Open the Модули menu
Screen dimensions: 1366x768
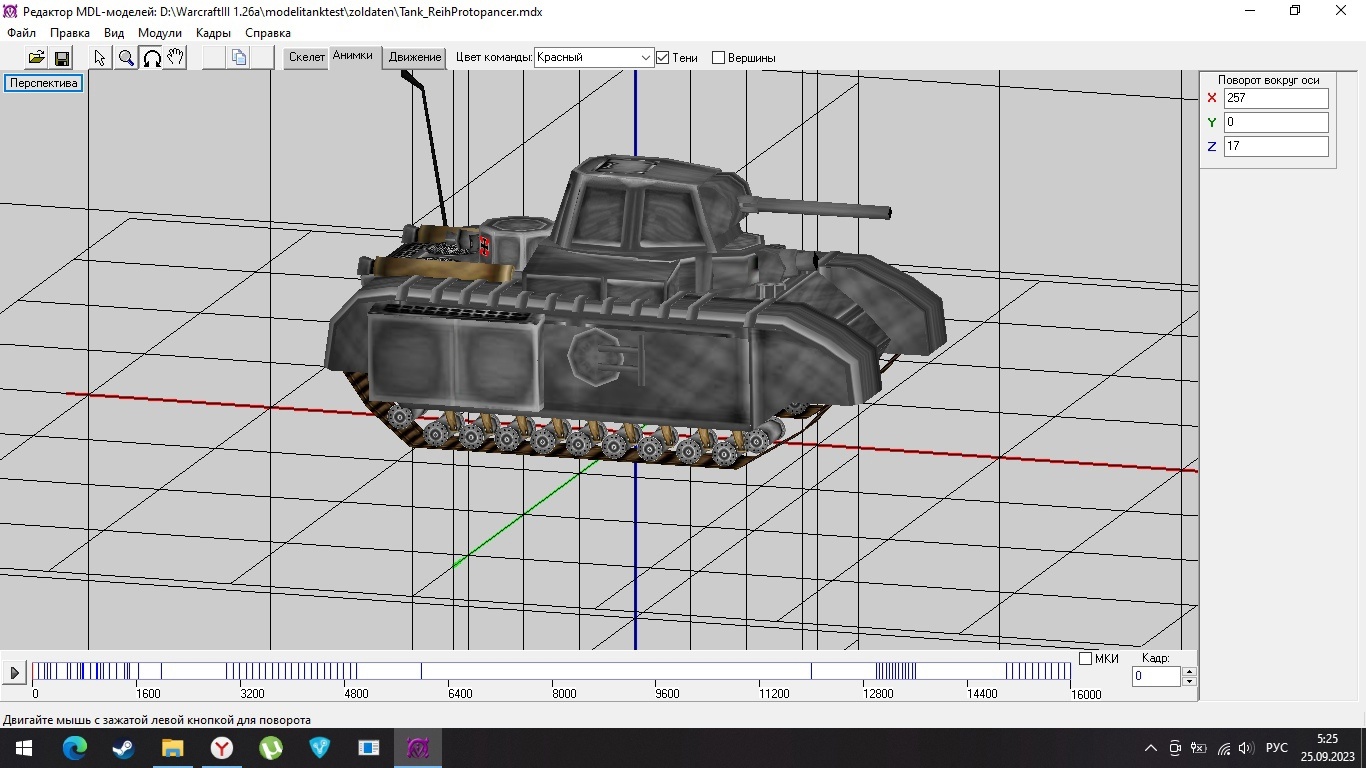pyautogui.click(x=160, y=33)
